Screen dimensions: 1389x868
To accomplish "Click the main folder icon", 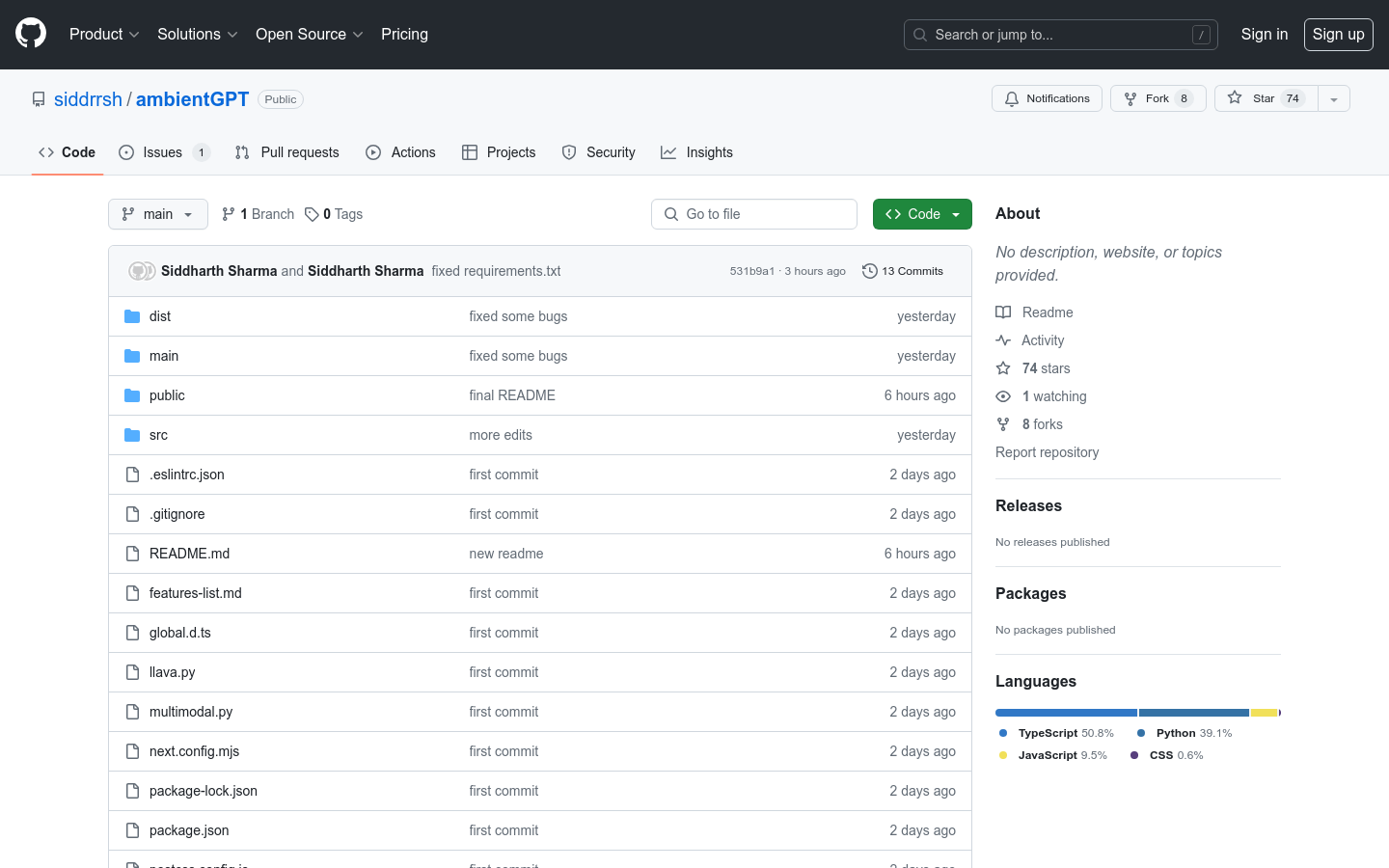I will pos(132,356).
